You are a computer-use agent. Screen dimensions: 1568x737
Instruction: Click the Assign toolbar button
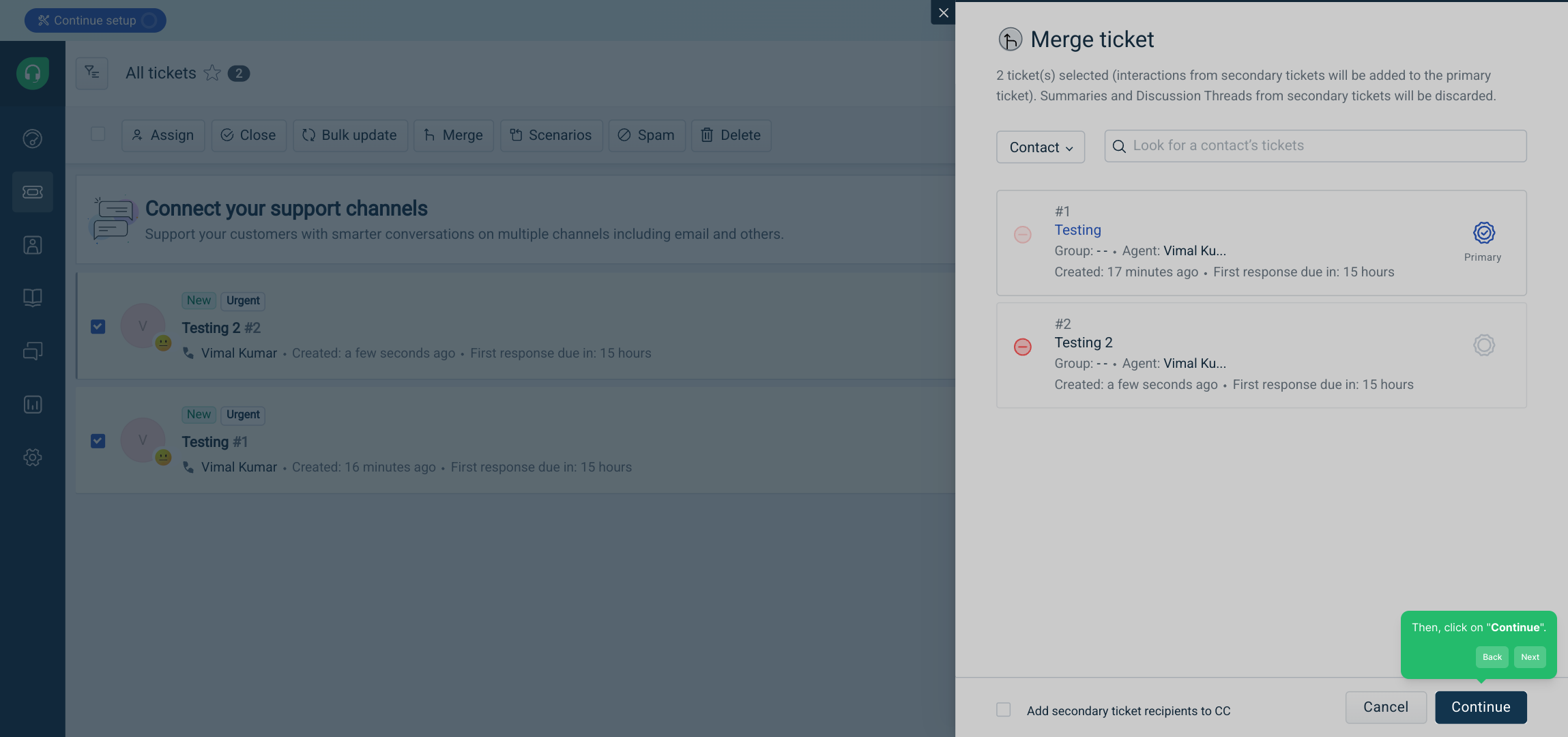click(x=163, y=135)
